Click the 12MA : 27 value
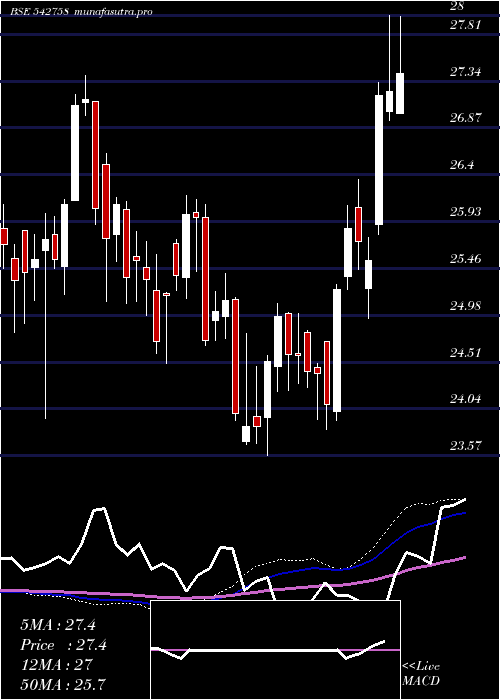This screenshot has height=700, width=500. (56, 665)
